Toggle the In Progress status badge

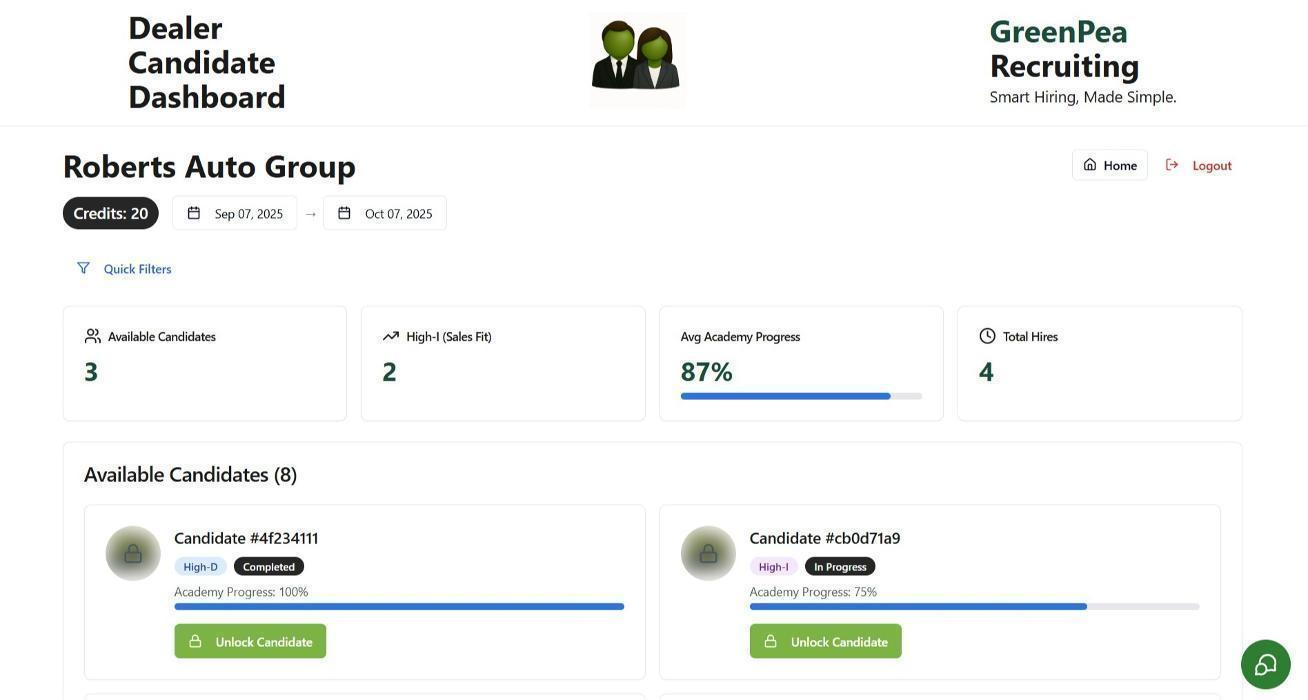tap(840, 566)
